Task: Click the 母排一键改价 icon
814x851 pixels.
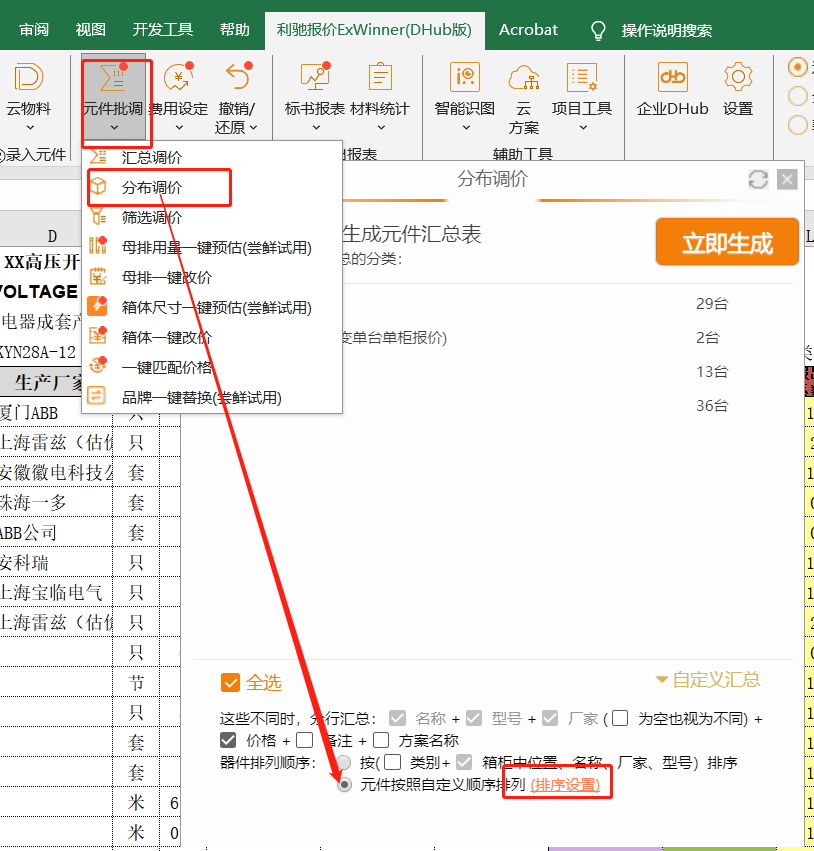Action: [x=98, y=277]
